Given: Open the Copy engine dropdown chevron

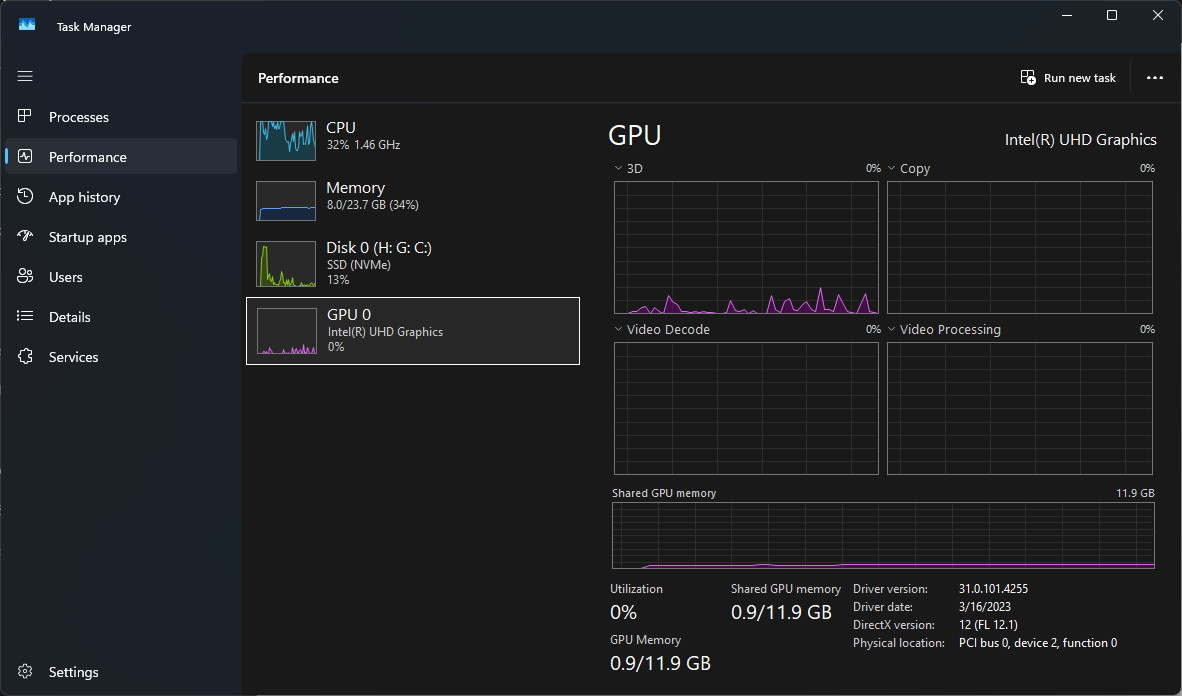Looking at the screenshot, I should click(891, 168).
